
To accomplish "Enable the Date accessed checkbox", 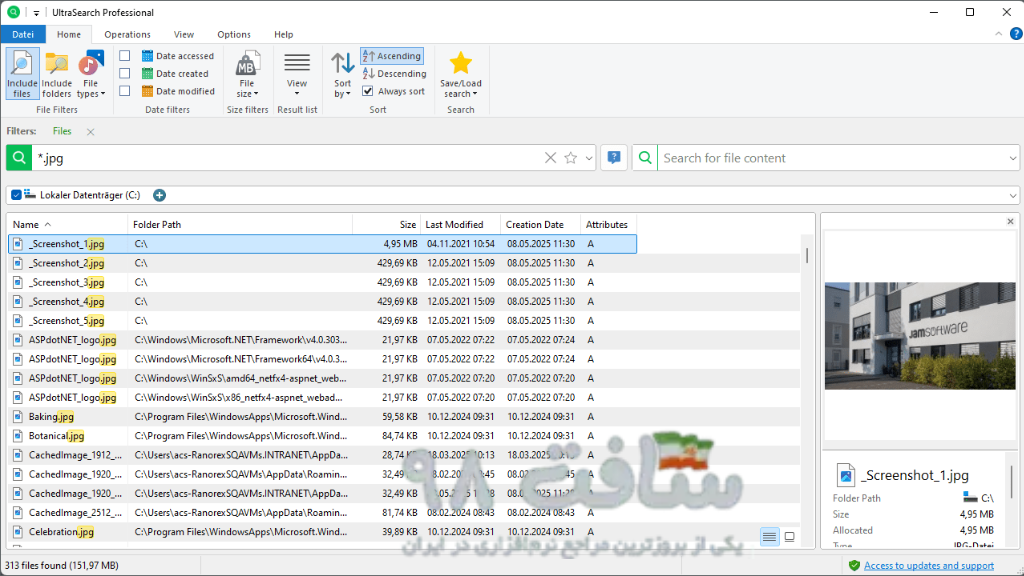I will [125, 56].
